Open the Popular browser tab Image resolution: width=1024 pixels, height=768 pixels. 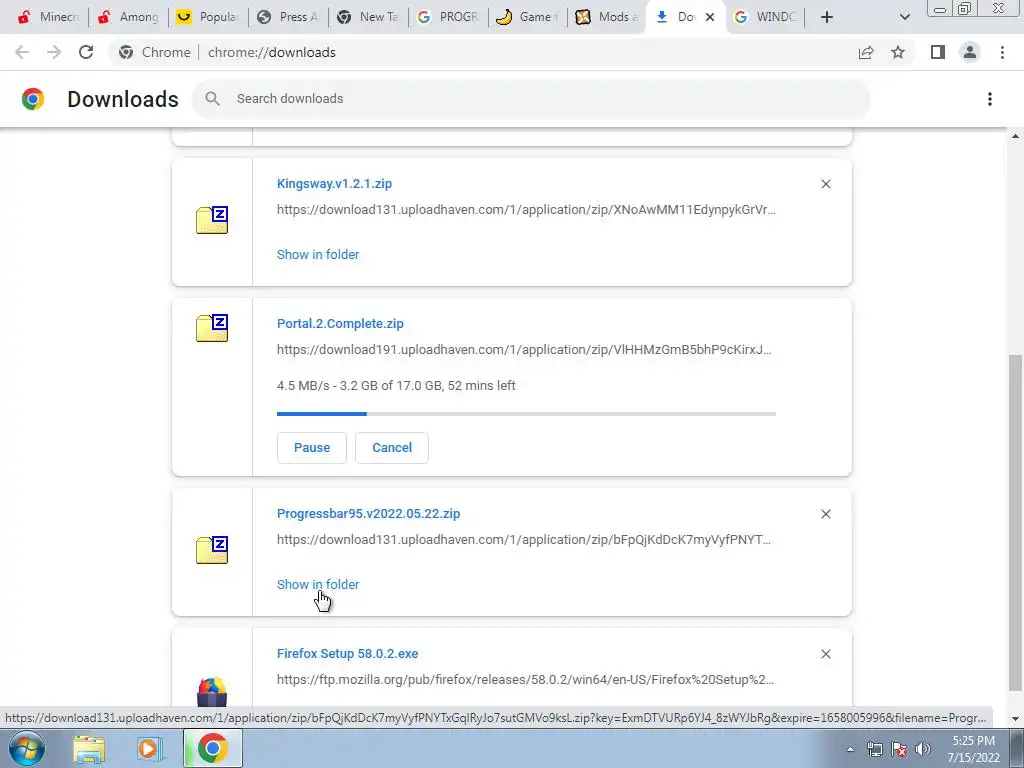click(208, 17)
